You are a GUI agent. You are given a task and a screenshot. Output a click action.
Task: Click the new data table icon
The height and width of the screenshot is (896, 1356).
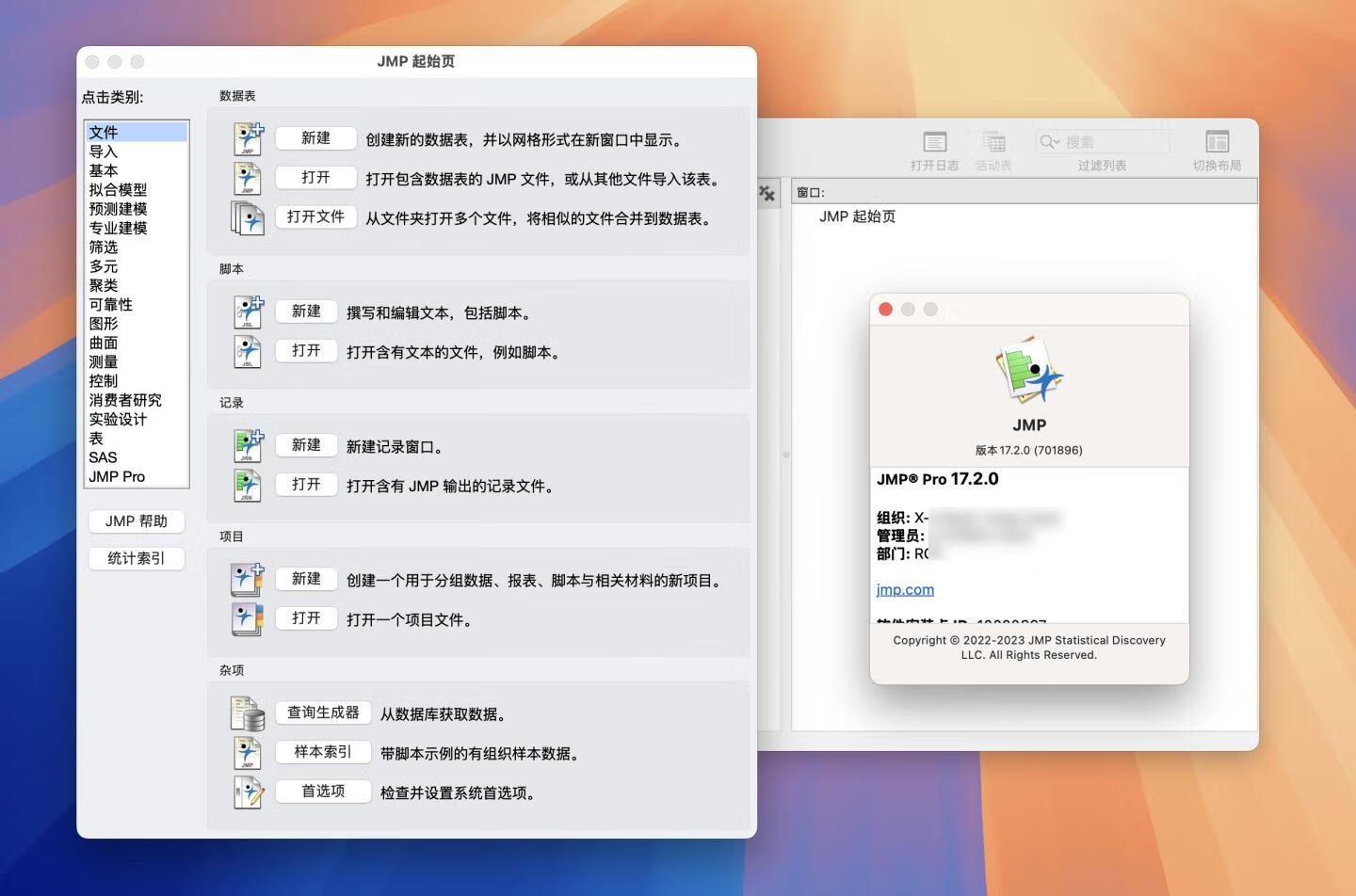coord(249,138)
